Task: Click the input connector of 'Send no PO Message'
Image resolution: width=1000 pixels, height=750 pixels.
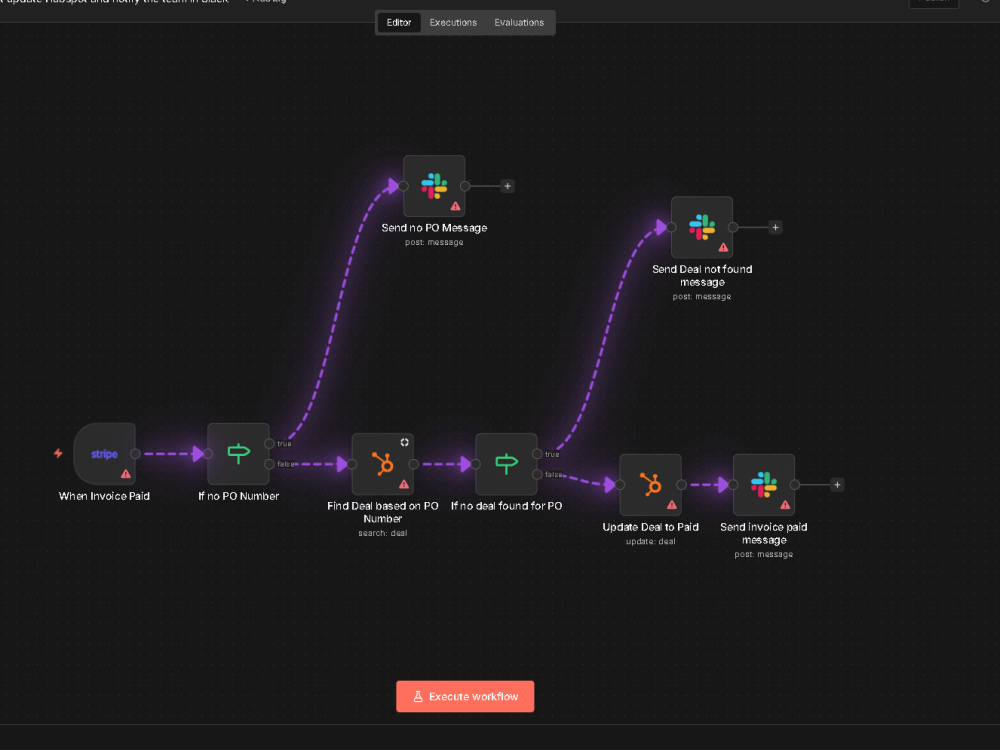Action: click(x=404, y=186)
